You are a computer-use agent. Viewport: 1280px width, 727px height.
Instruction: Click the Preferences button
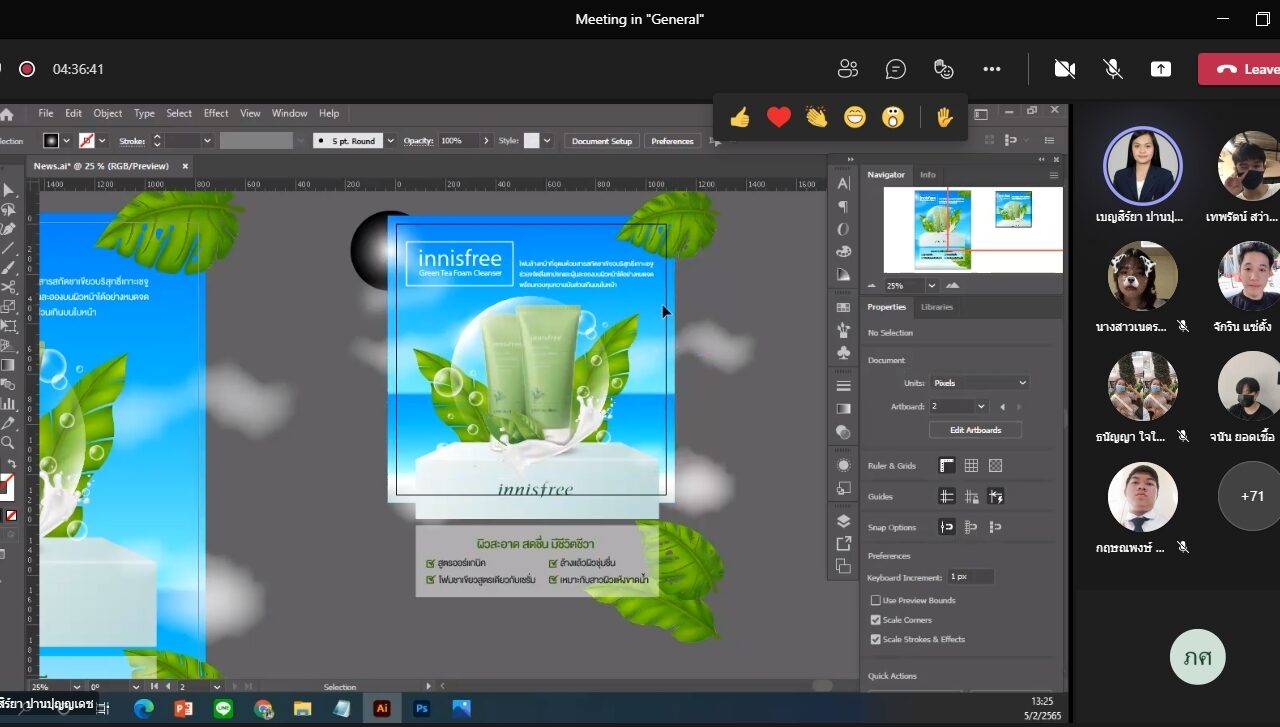tap(672, 141)
